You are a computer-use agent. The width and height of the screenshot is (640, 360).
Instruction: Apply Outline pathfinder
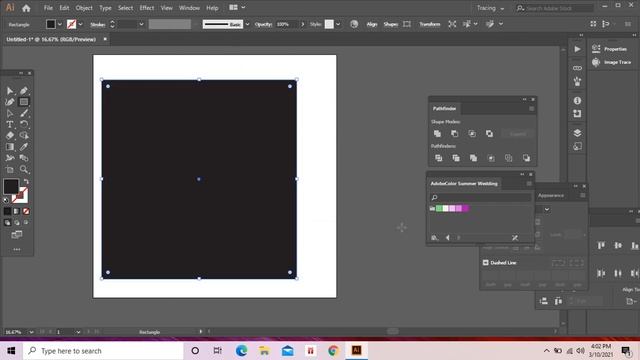pos(509,158)
